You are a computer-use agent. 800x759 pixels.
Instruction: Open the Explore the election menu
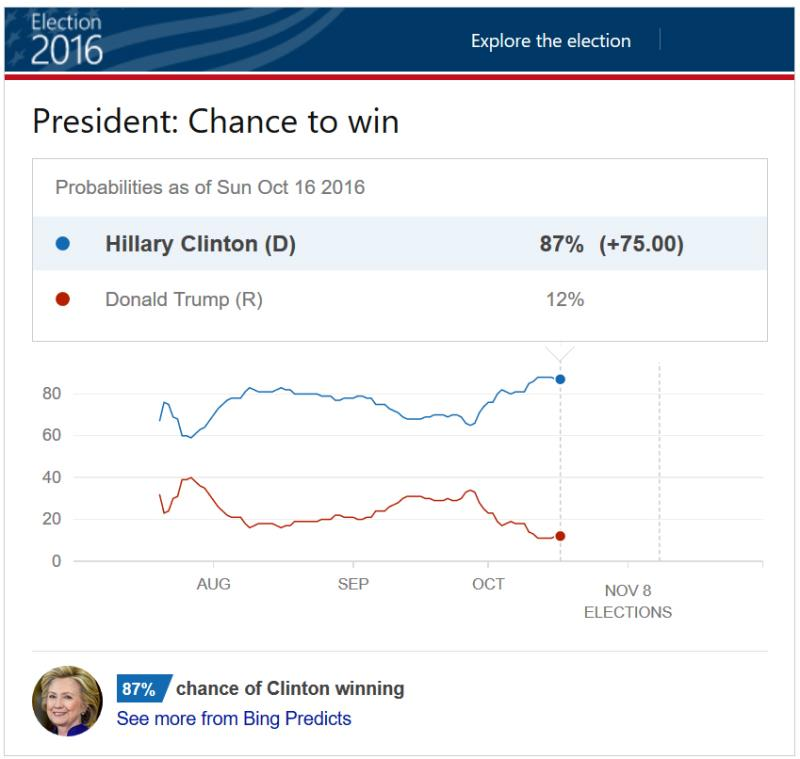click(x=550, y=41)
